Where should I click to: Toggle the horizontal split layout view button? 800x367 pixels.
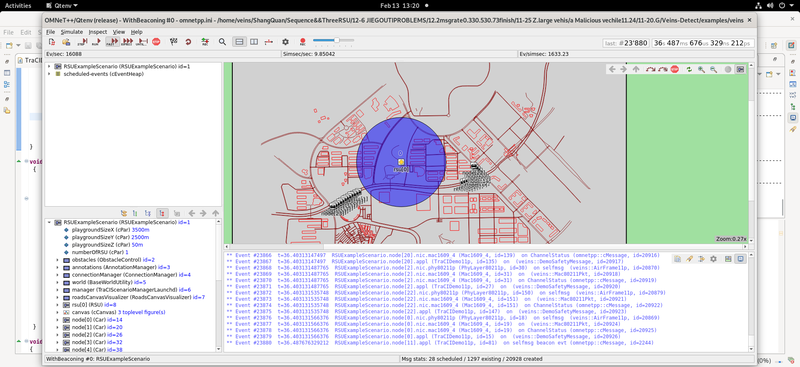coord(238,42)
